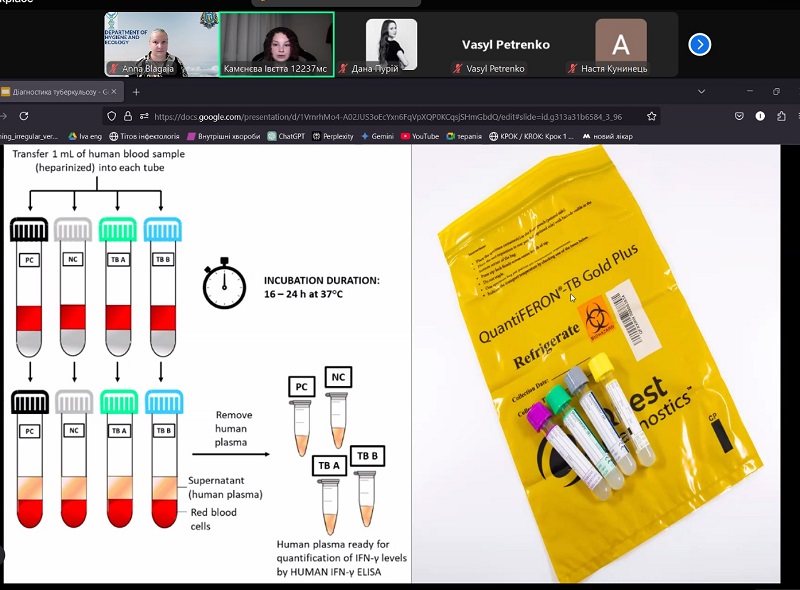
Task: Select Дана Пурій's participant tile
Action: 391,45
